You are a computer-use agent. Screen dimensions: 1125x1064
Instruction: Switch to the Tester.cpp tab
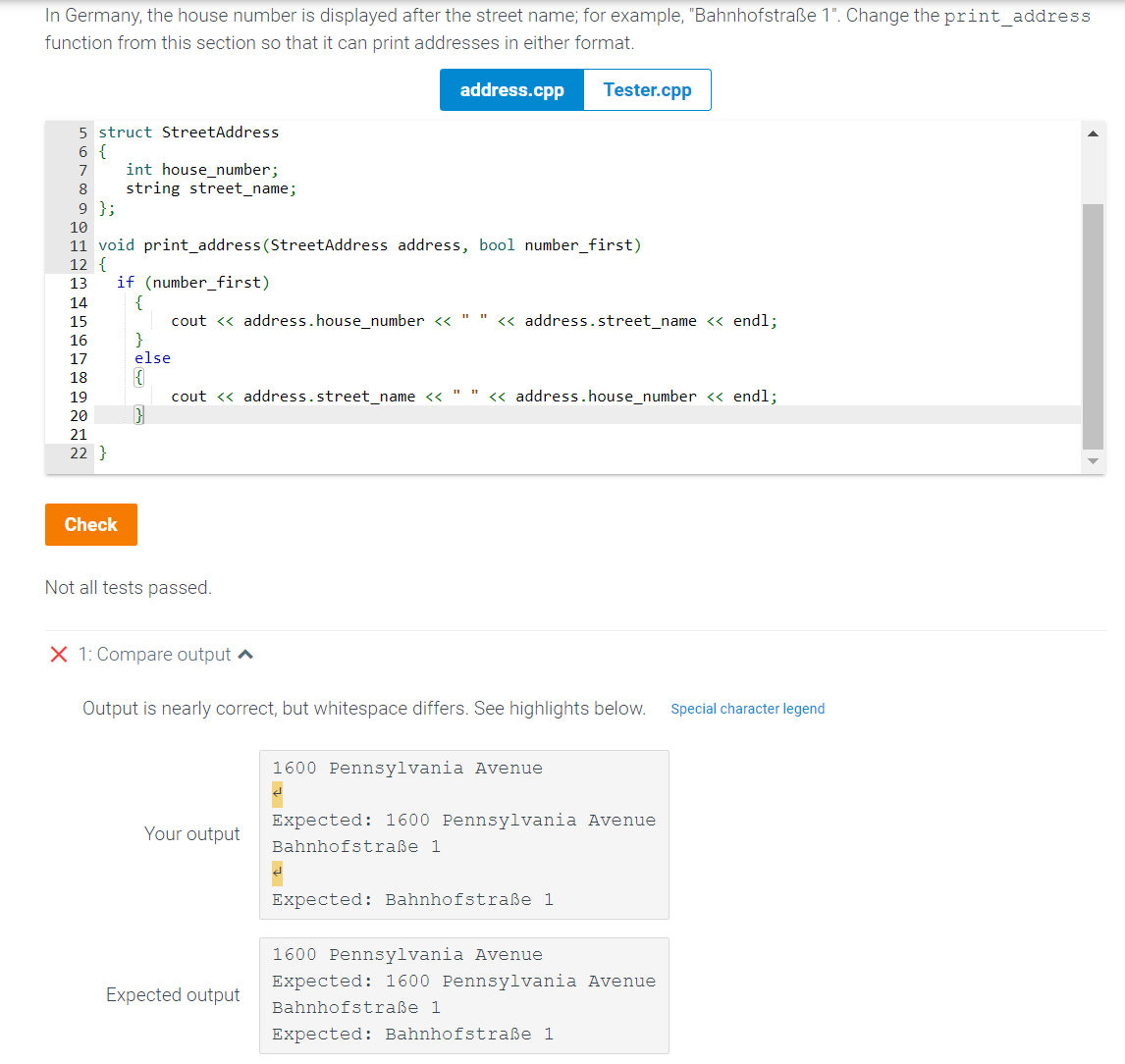pos(647,89)
